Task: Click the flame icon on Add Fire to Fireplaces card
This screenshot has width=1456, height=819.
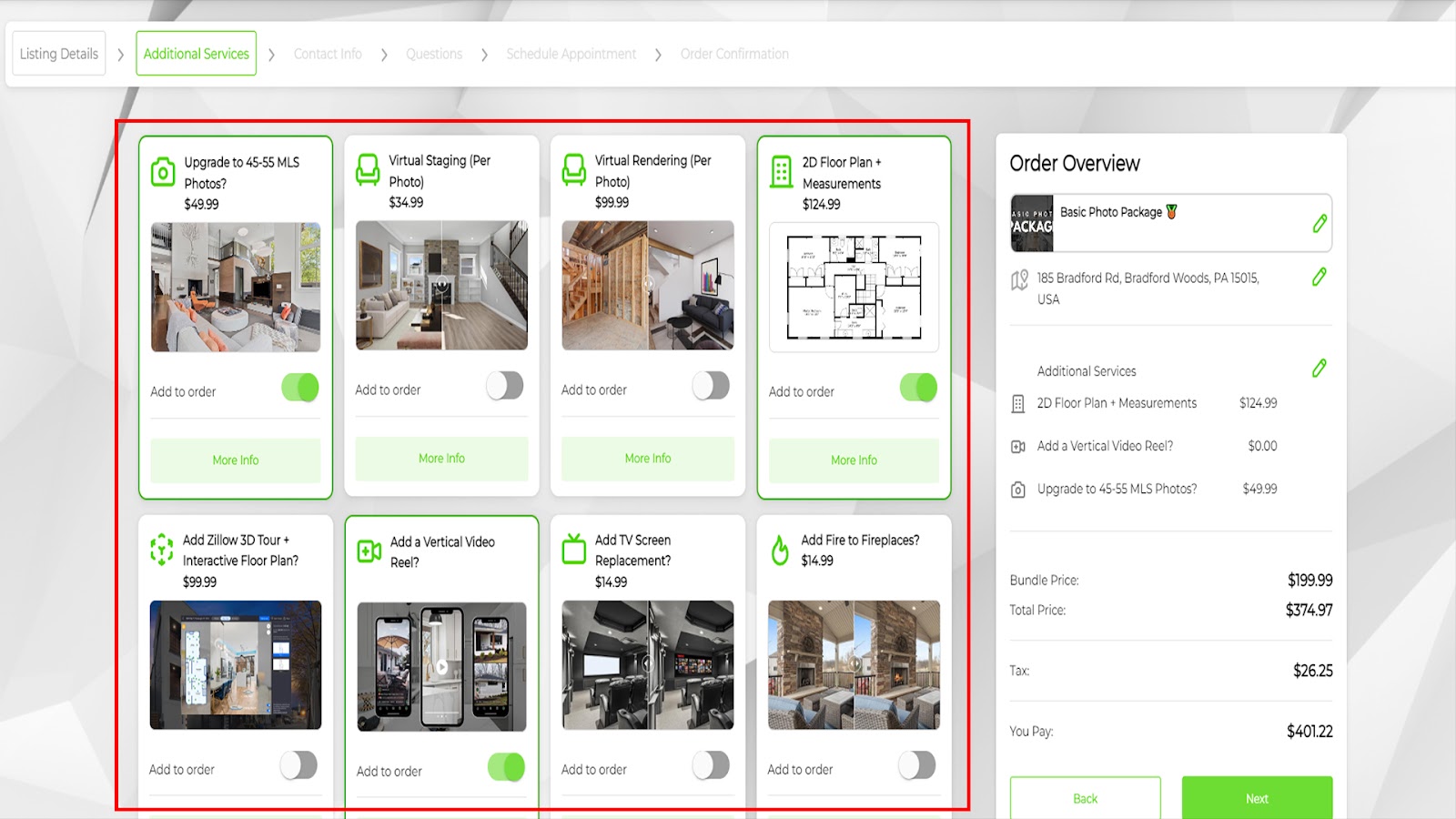Action: pyautogui.click(x=780, y=550)
